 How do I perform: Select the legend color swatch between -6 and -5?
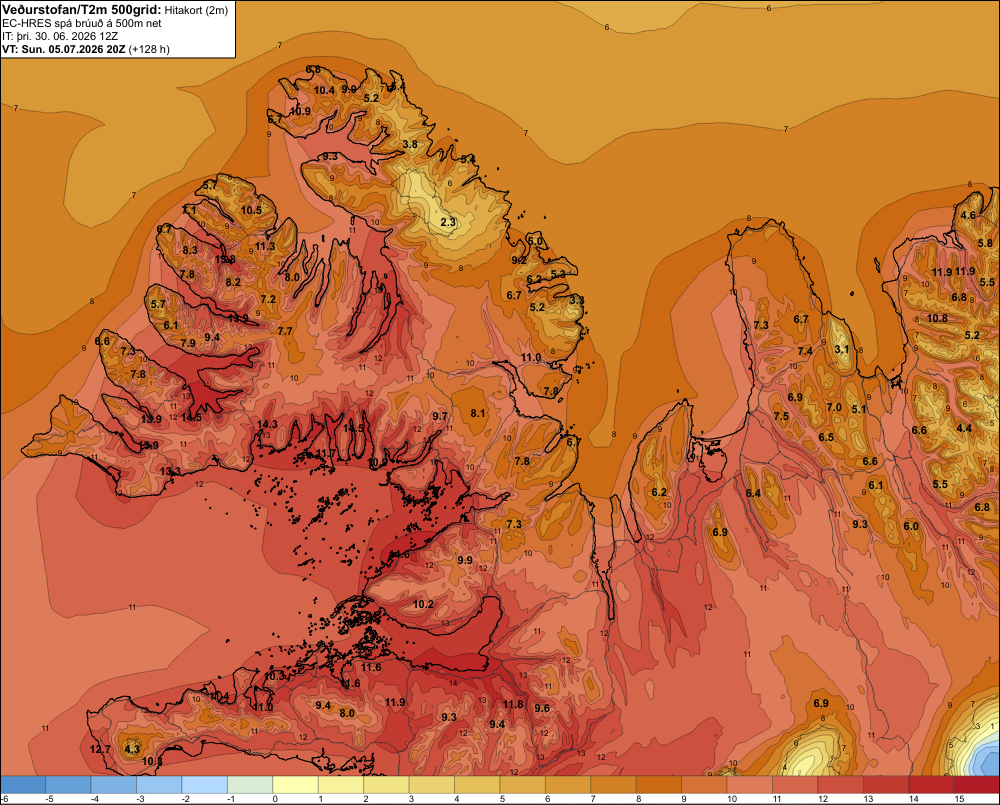[23, 785]
